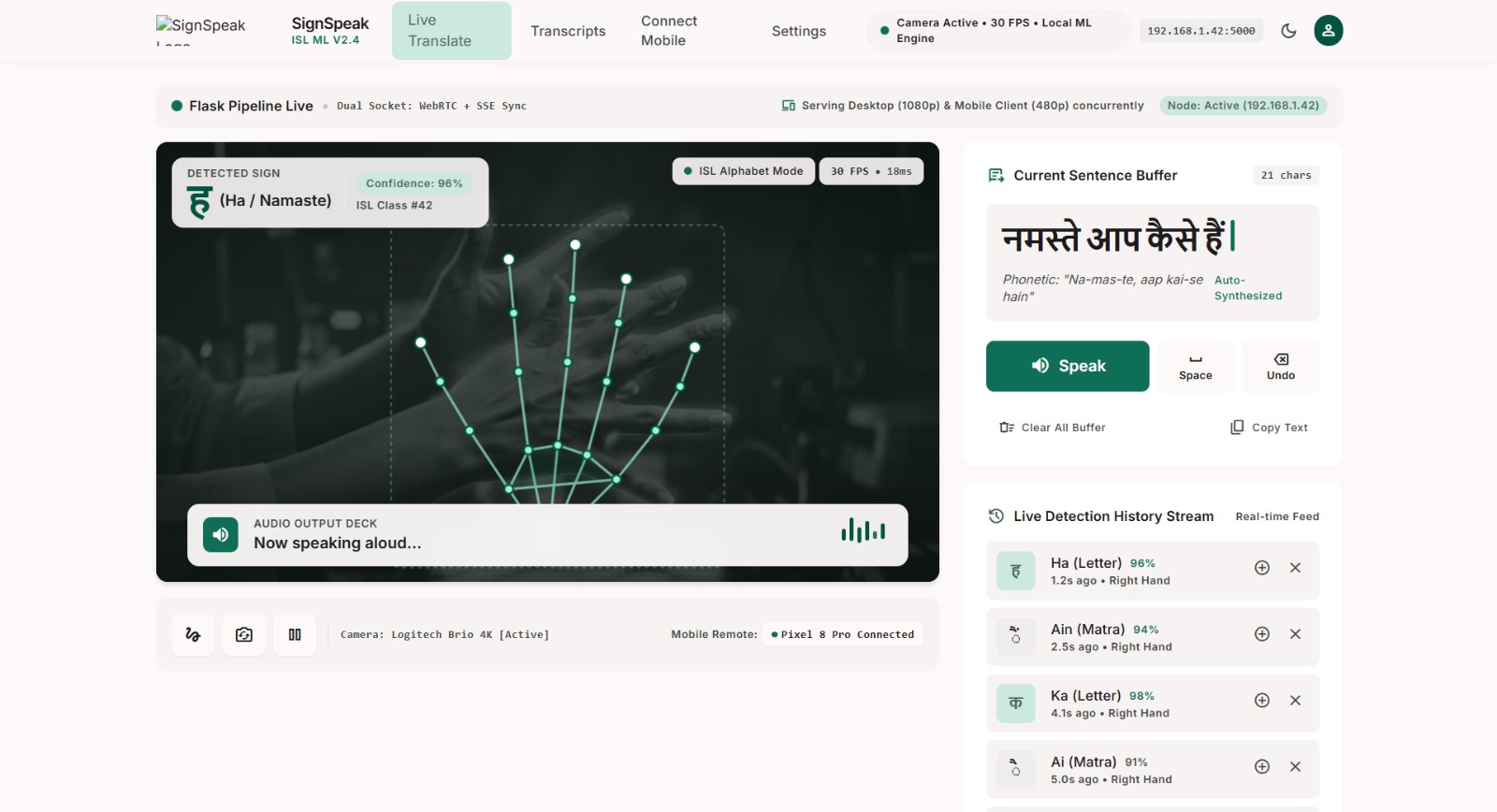1497x812 pixels.
Task: Open the user profile avatar
Action: click(1329, 31)
